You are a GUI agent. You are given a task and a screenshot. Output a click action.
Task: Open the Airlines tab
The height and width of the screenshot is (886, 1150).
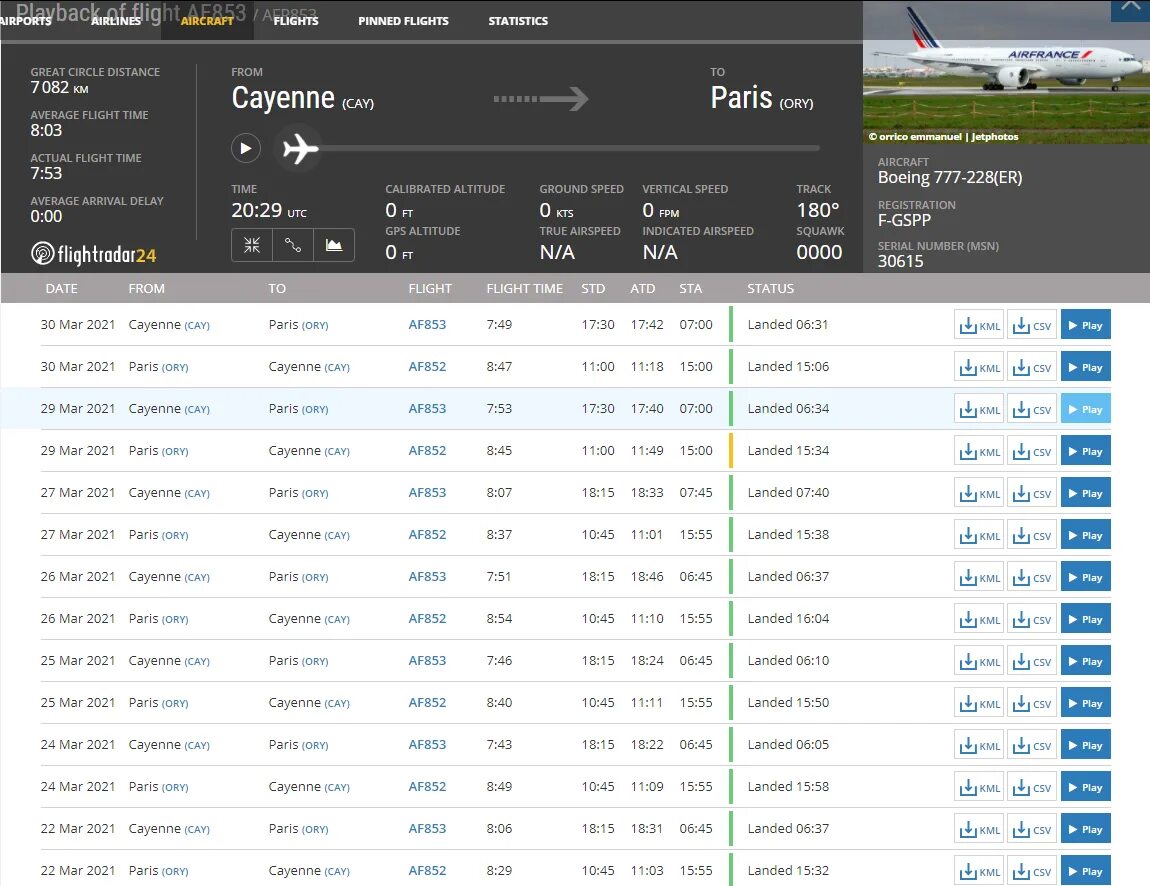(x=116, y=21)
